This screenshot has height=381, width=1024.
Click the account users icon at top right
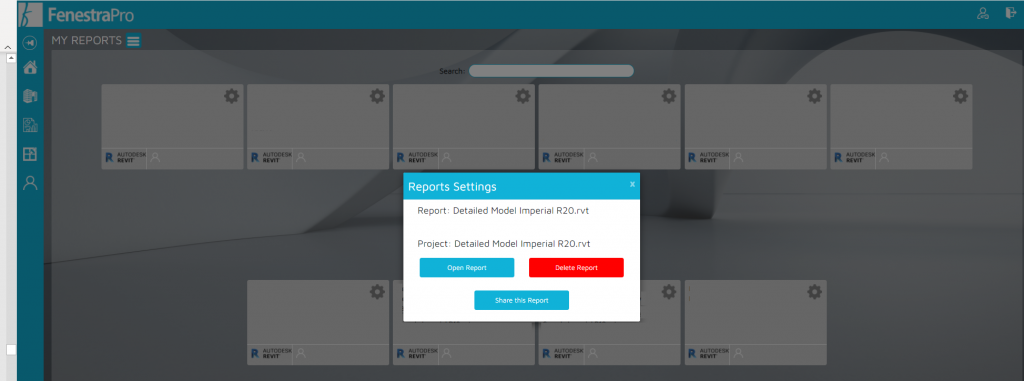[982, 14]
